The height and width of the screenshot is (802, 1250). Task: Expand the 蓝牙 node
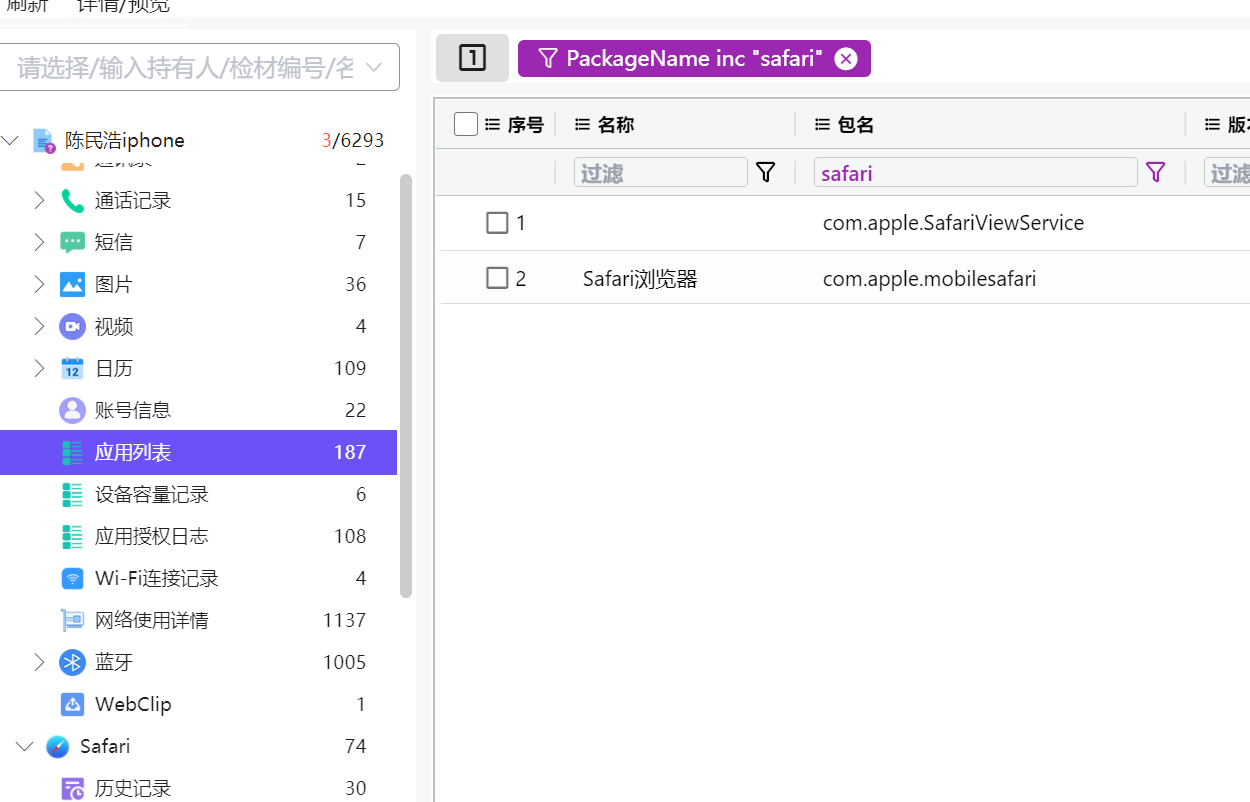click(39, 662)
